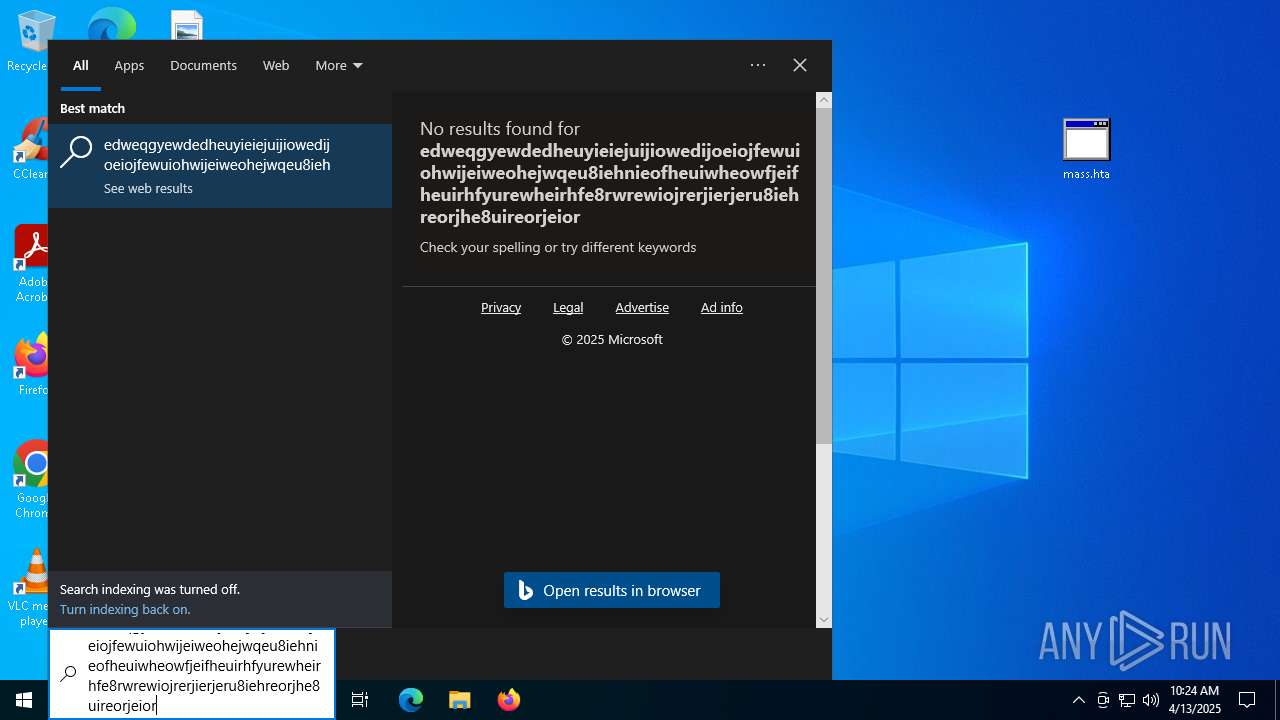Click the '© 2025 Microsoft' text

pos(612,339)
